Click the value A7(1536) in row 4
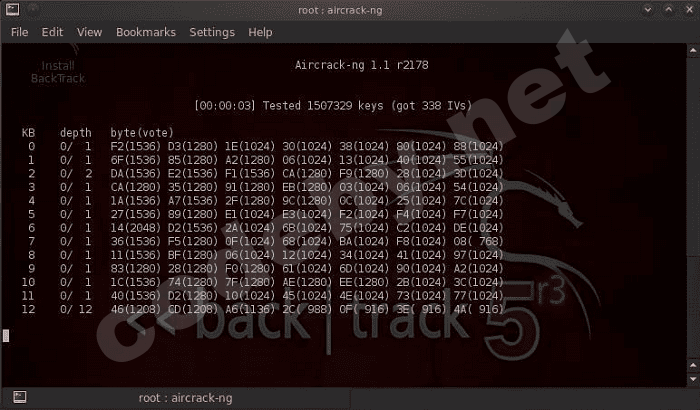 (x=193, y=201)
